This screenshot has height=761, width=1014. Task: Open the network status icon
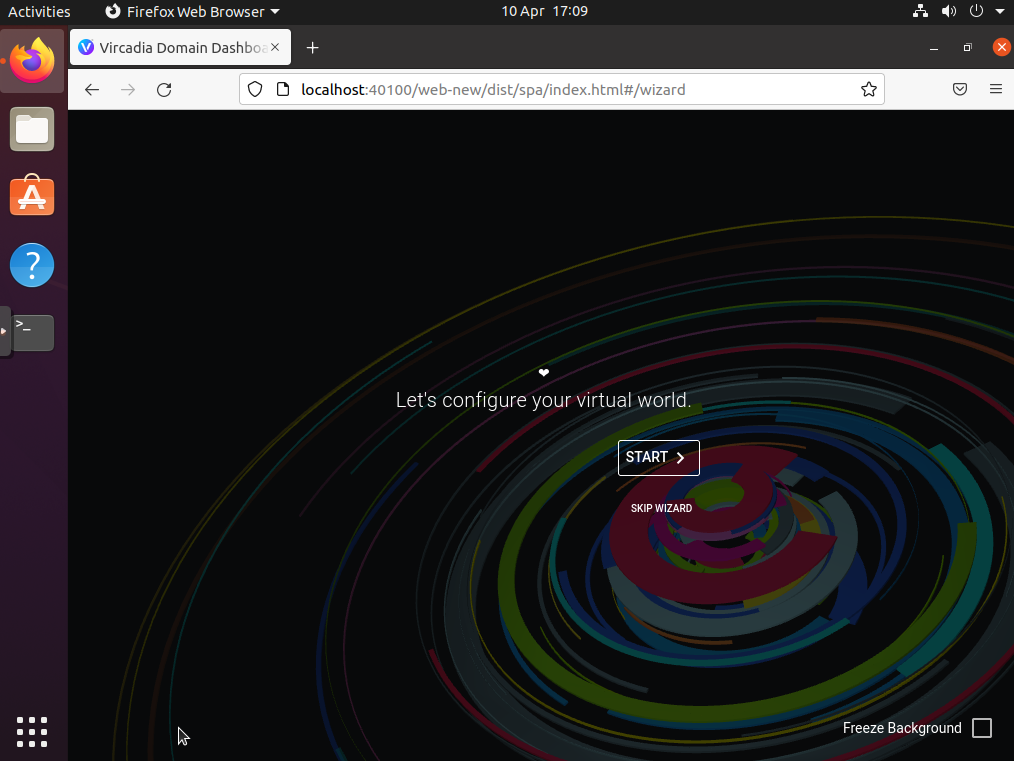(x=920, y=12)
